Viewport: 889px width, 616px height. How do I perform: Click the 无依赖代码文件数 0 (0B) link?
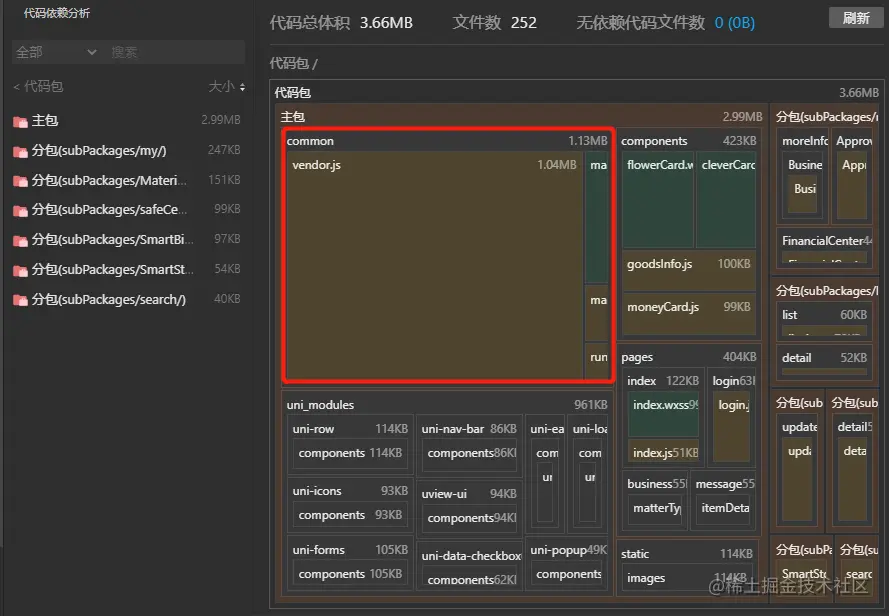pyautogui.click(x=734, y=23)
